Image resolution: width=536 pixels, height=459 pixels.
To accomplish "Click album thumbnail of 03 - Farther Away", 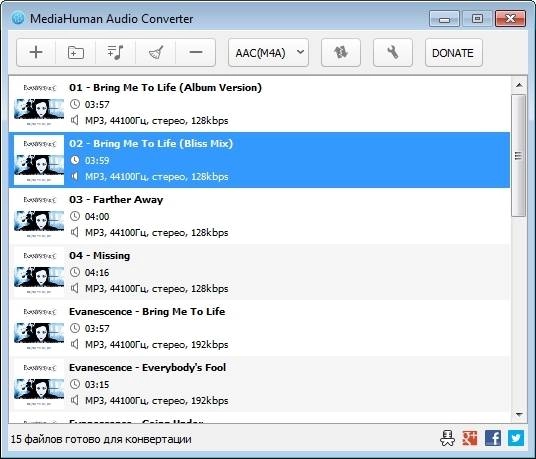I will coord(39,216).
